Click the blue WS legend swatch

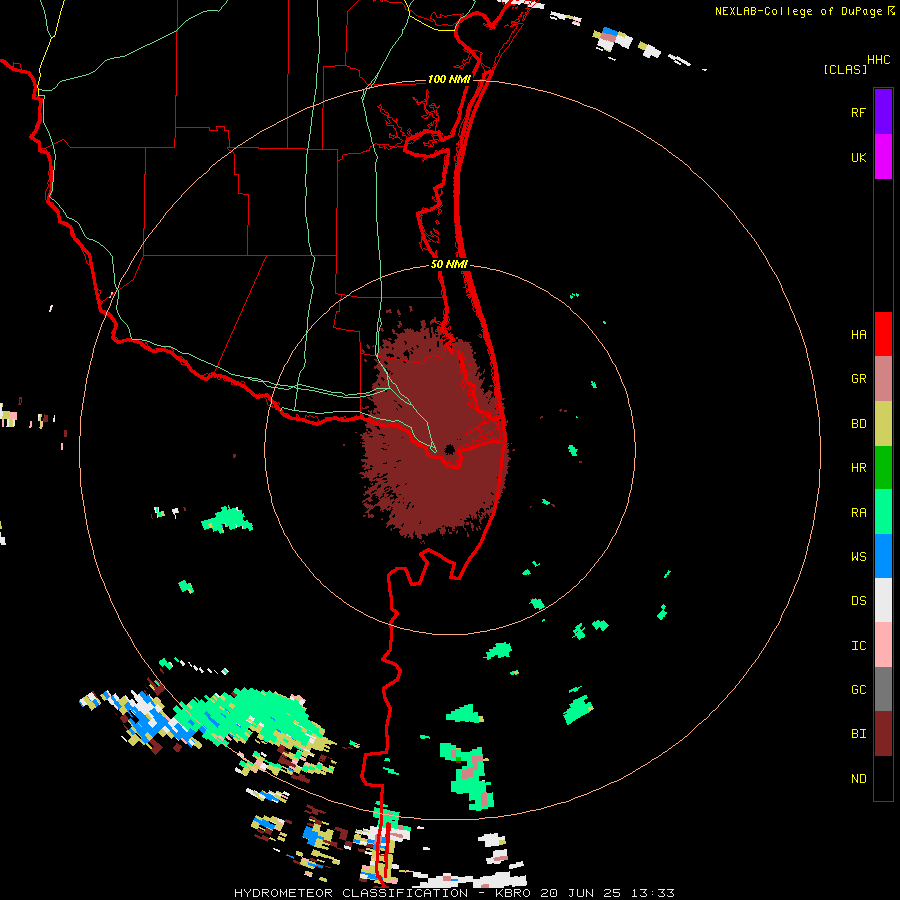[x=883, y=556]
